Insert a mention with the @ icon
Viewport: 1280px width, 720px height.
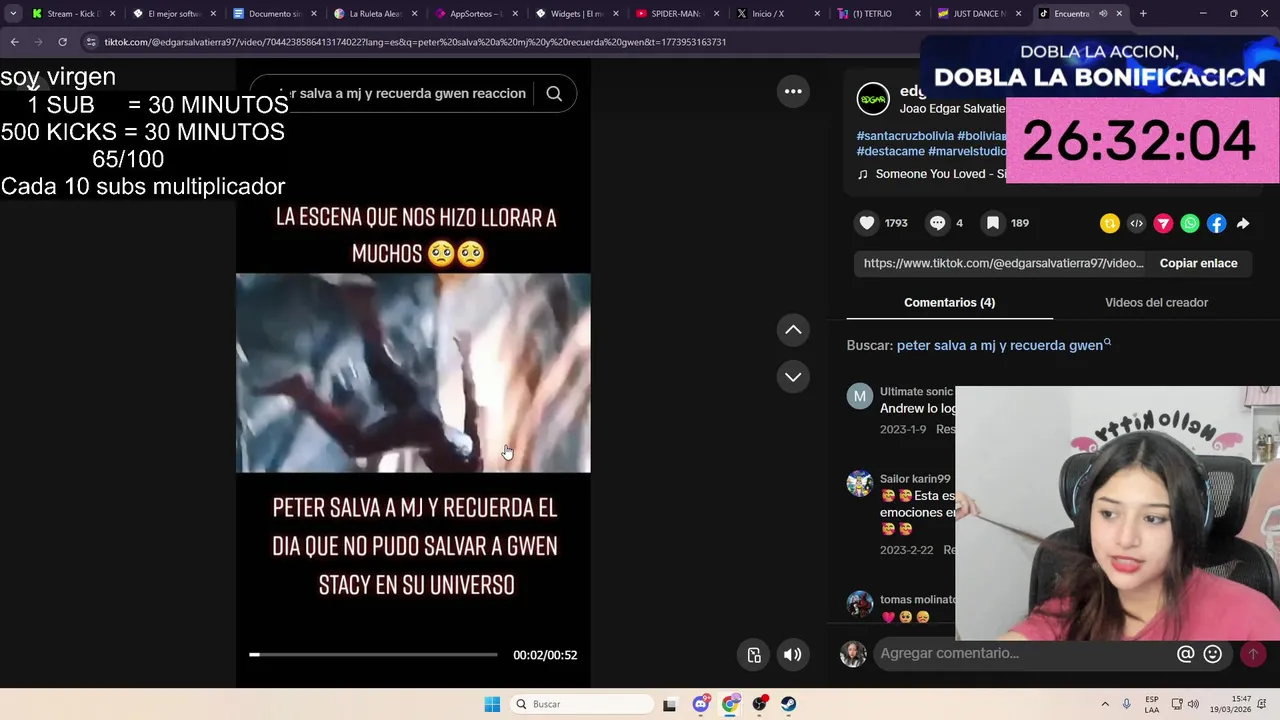pos(1186,654)
